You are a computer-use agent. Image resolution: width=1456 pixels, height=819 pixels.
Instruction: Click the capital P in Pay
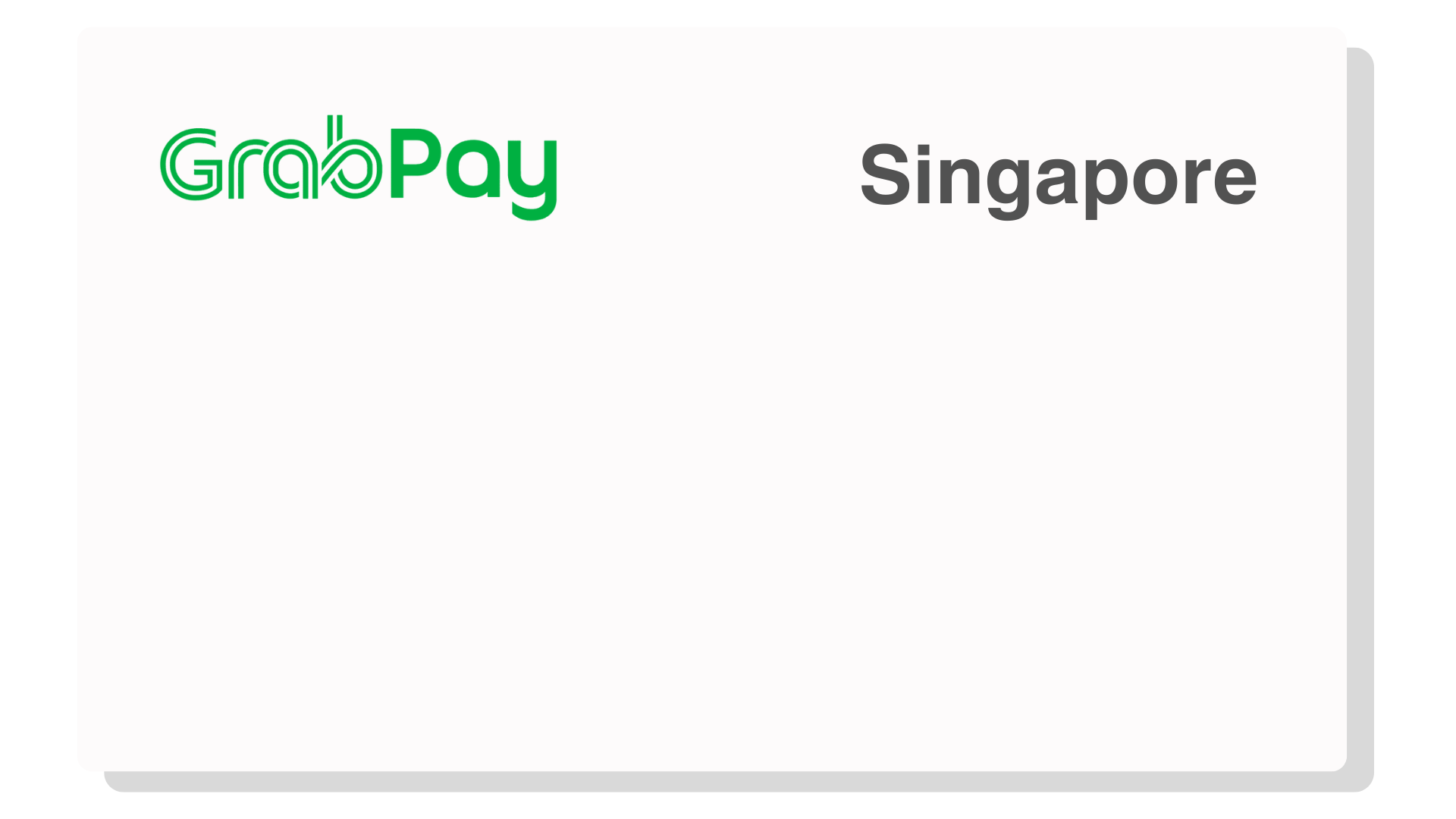[416, 163]
